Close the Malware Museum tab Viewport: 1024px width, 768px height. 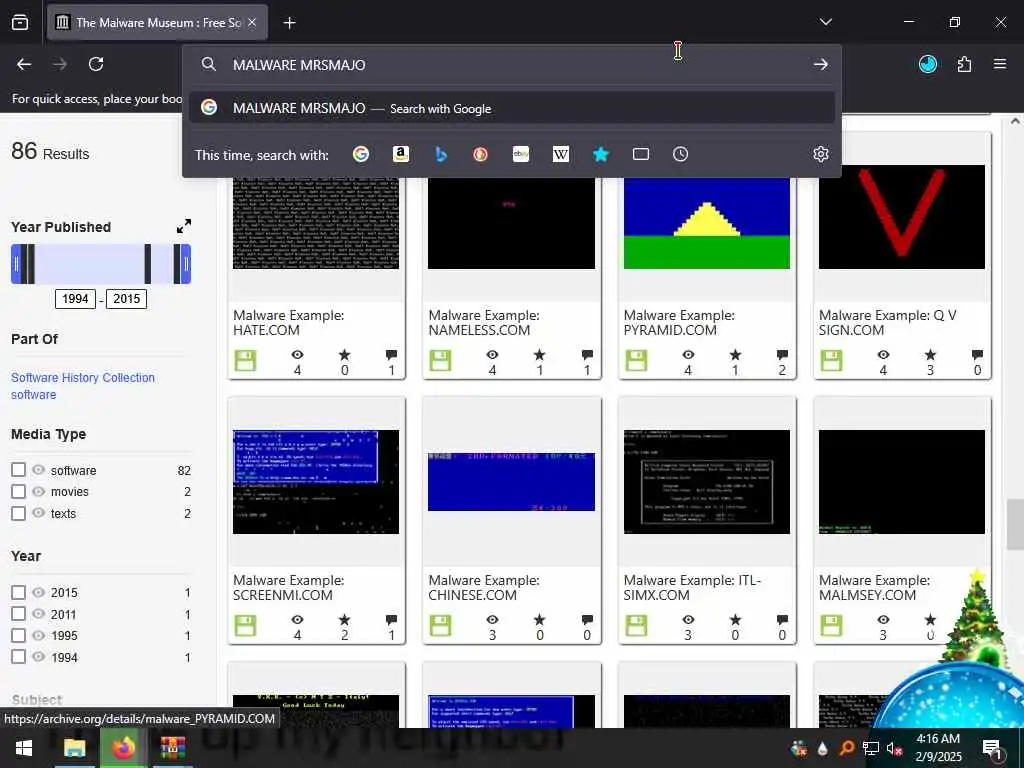[x=252, y=22]
